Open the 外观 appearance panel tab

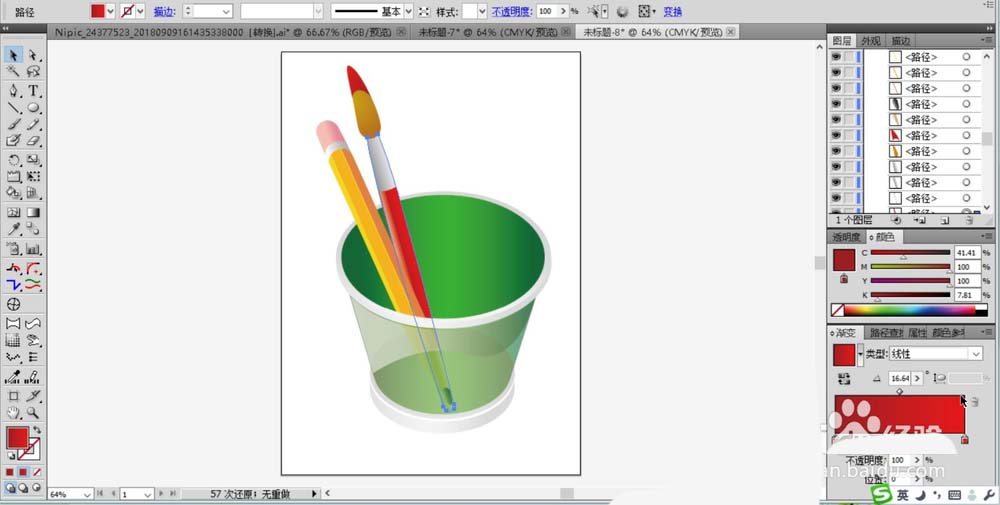[871, 41]
